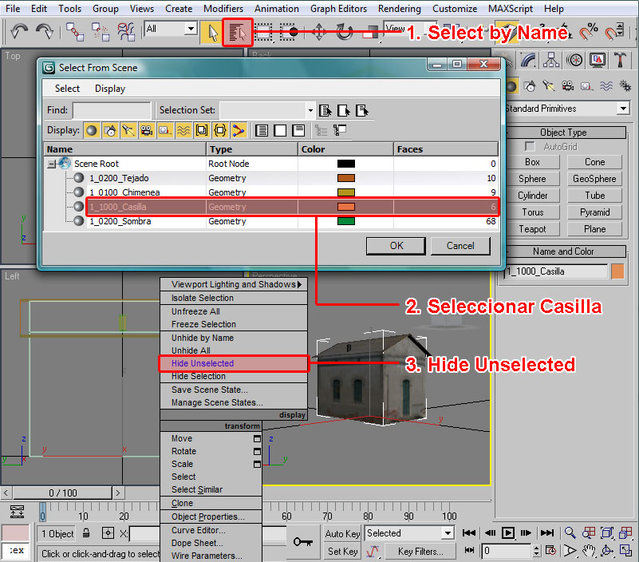Click the Teapot object type button

532,228
